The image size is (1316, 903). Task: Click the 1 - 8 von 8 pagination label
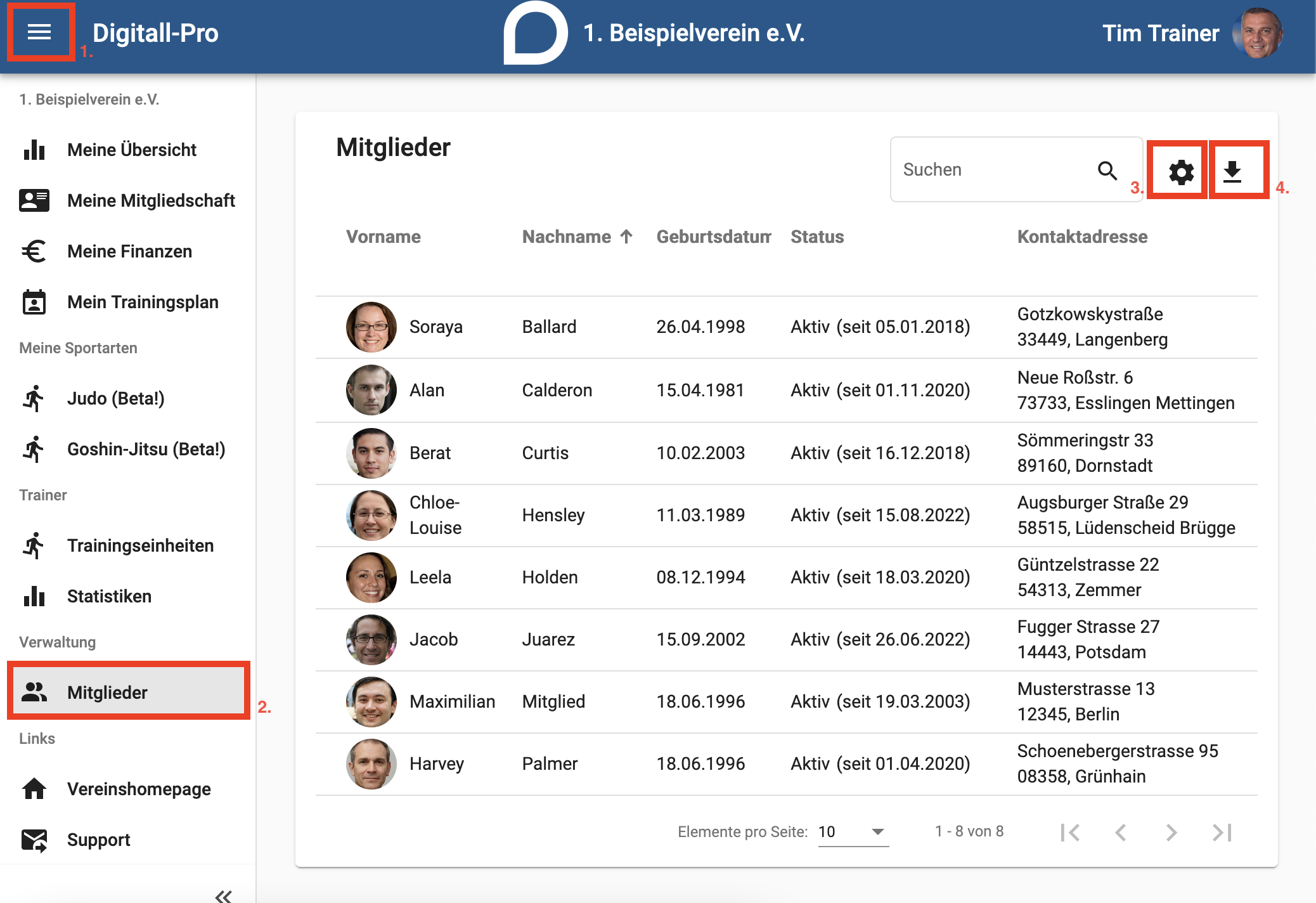tap(969, 831)
